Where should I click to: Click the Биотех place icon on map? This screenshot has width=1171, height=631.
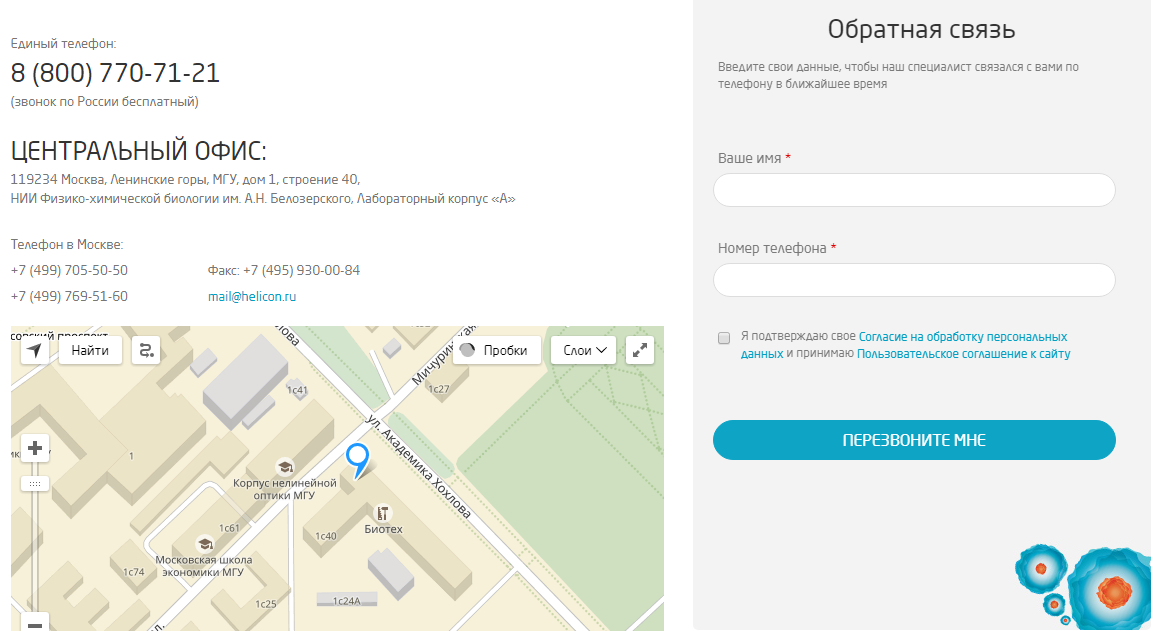[382, 513]
